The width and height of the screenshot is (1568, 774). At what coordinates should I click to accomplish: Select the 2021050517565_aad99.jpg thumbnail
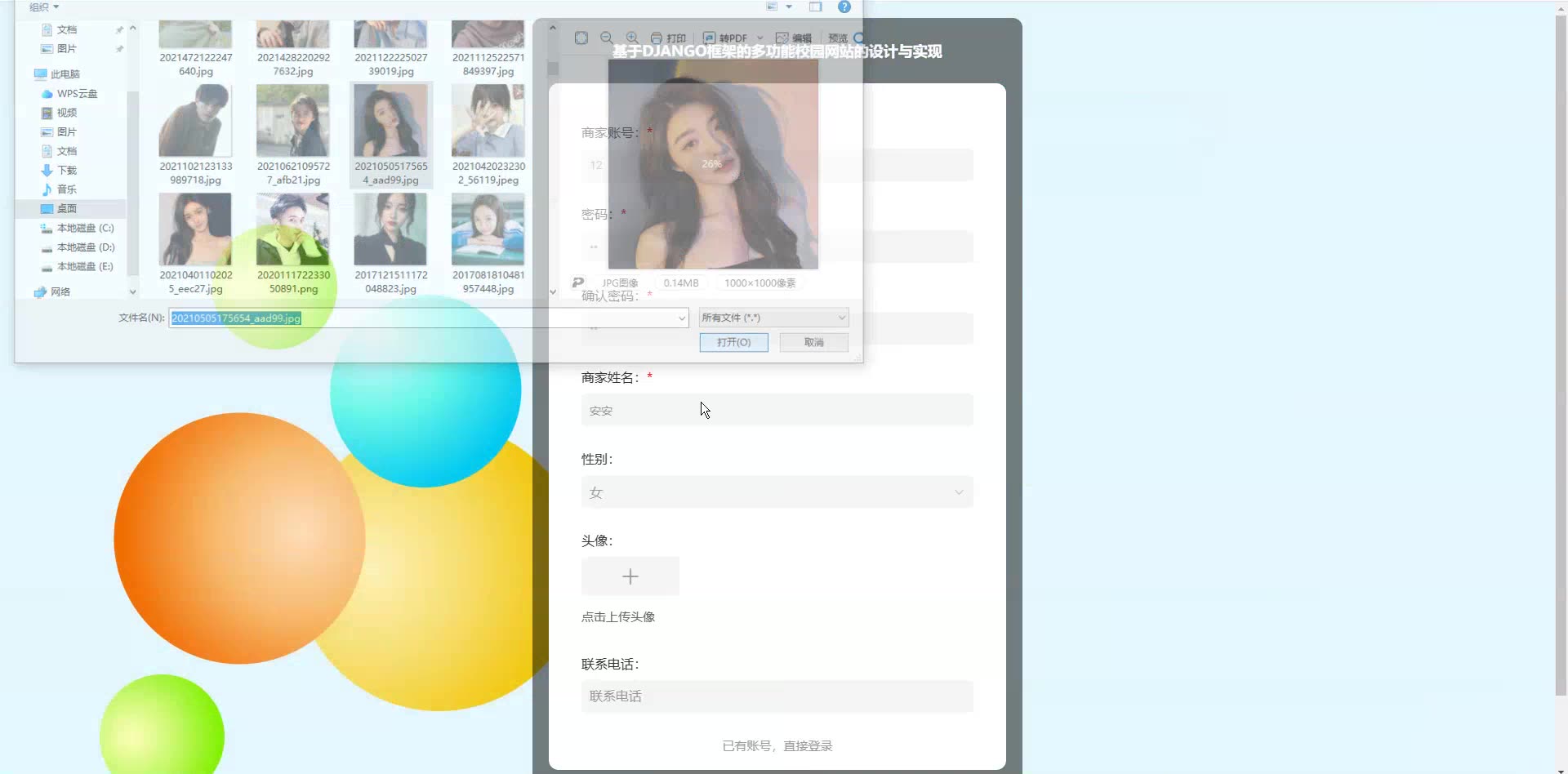coord(390,120)
